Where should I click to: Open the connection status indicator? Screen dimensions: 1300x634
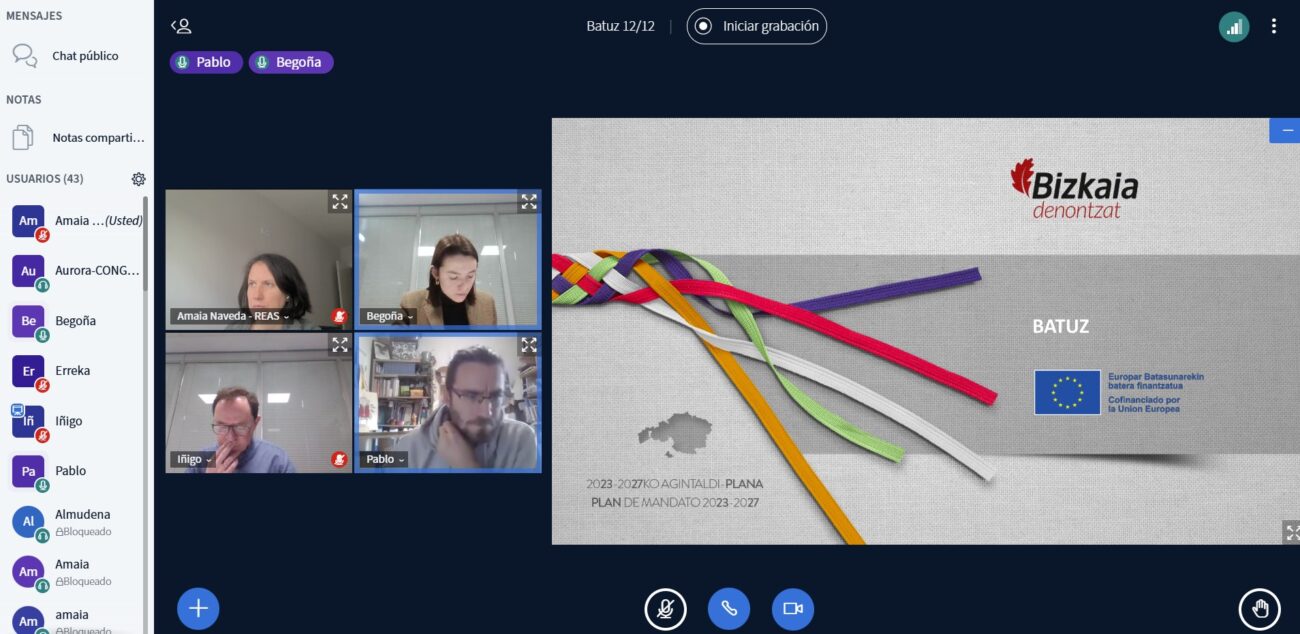coord(1234,27)
